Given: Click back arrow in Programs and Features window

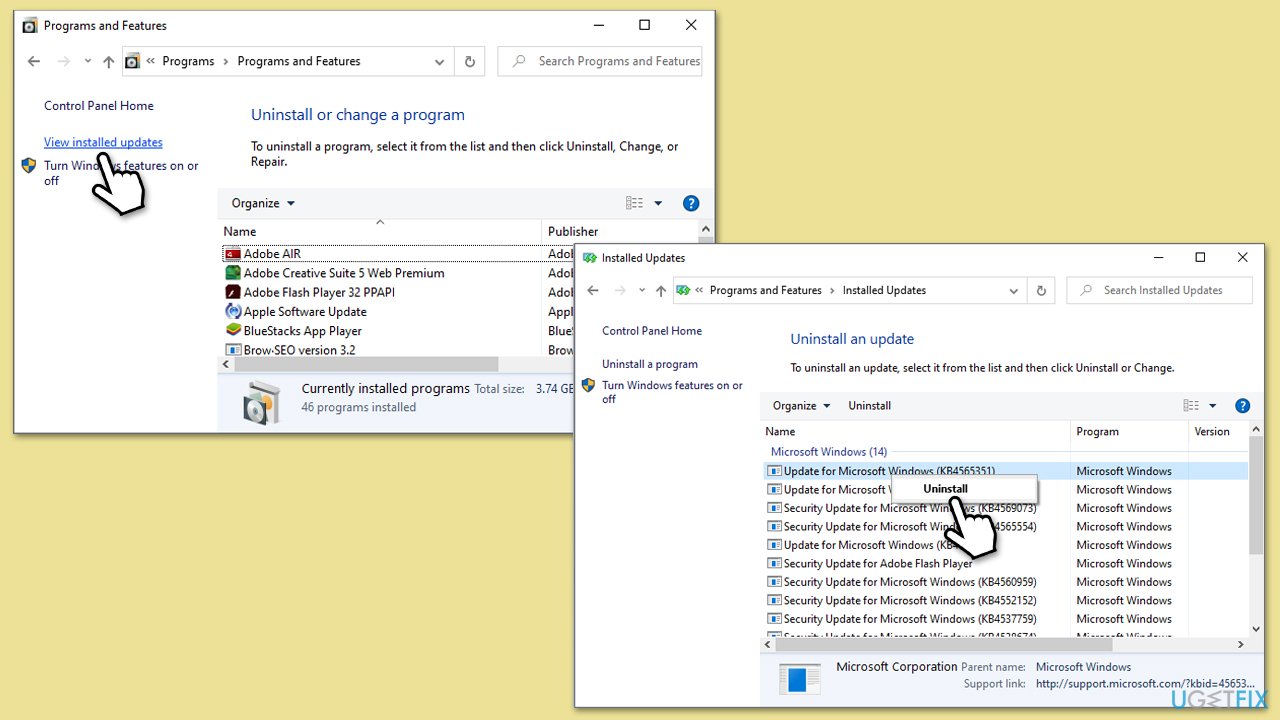Looking at the screenshot, I should click(x=34, y=61).
